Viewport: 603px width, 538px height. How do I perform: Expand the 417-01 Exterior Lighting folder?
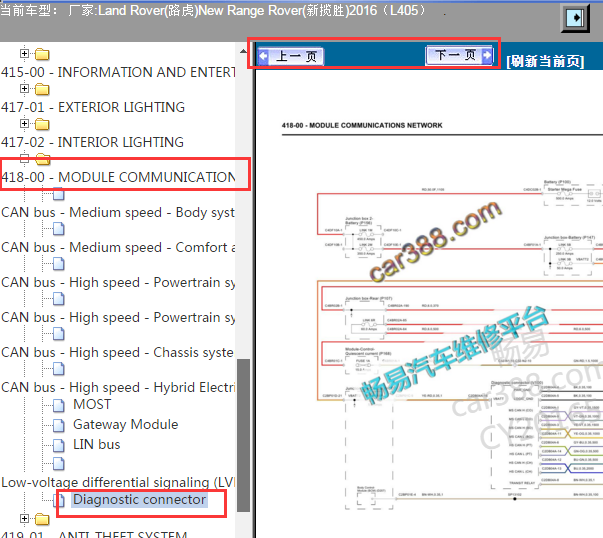(x=24, y=88)
